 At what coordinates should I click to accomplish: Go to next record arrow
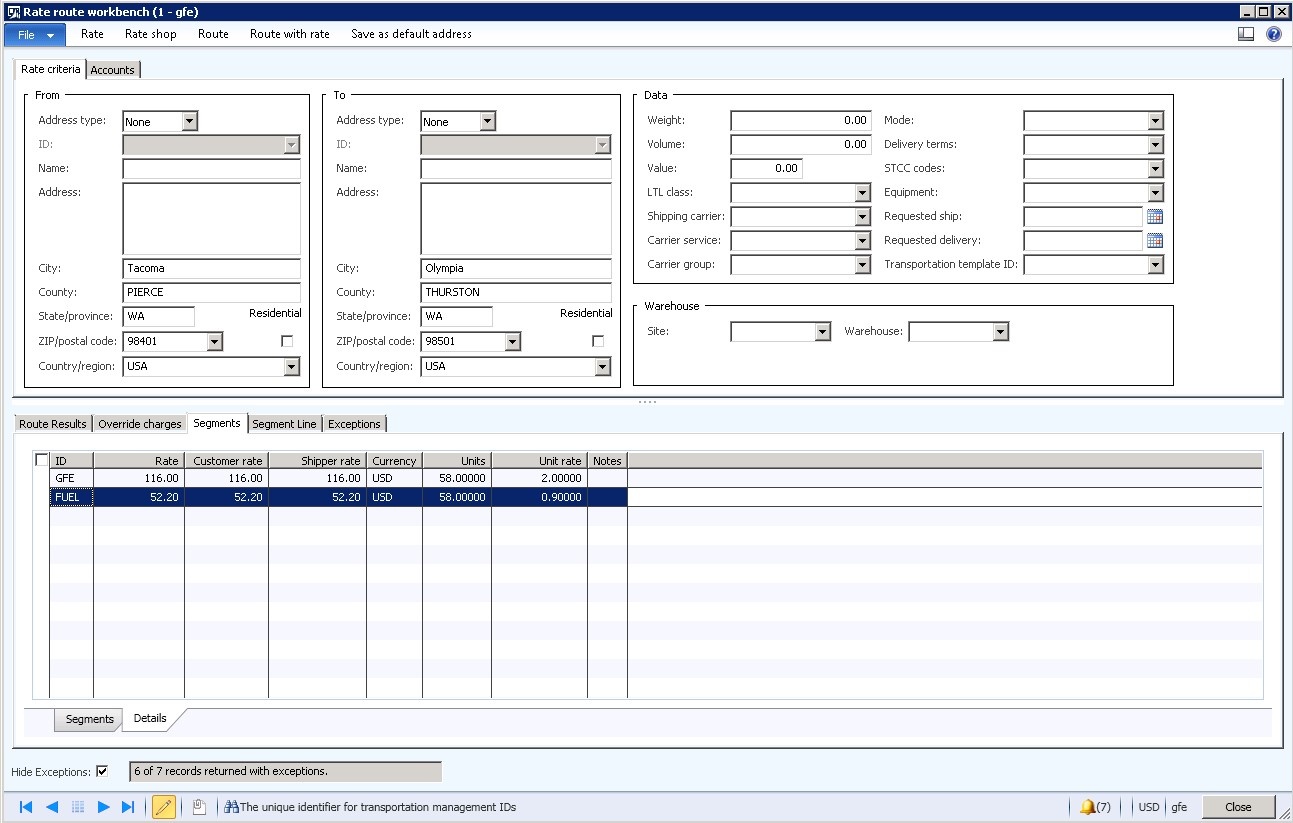click(x=103, y=807)
